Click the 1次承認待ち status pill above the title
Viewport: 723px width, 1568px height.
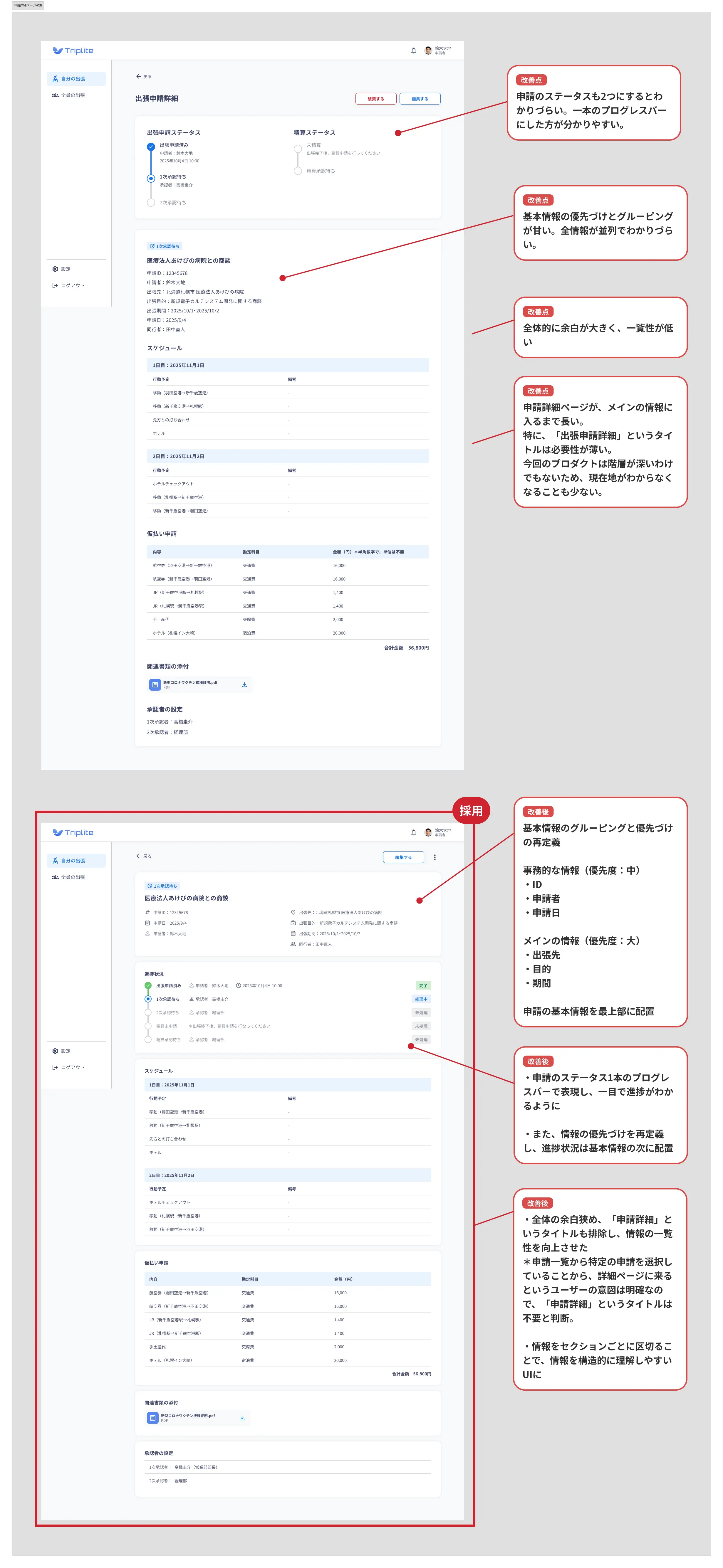tap(165, 246)
